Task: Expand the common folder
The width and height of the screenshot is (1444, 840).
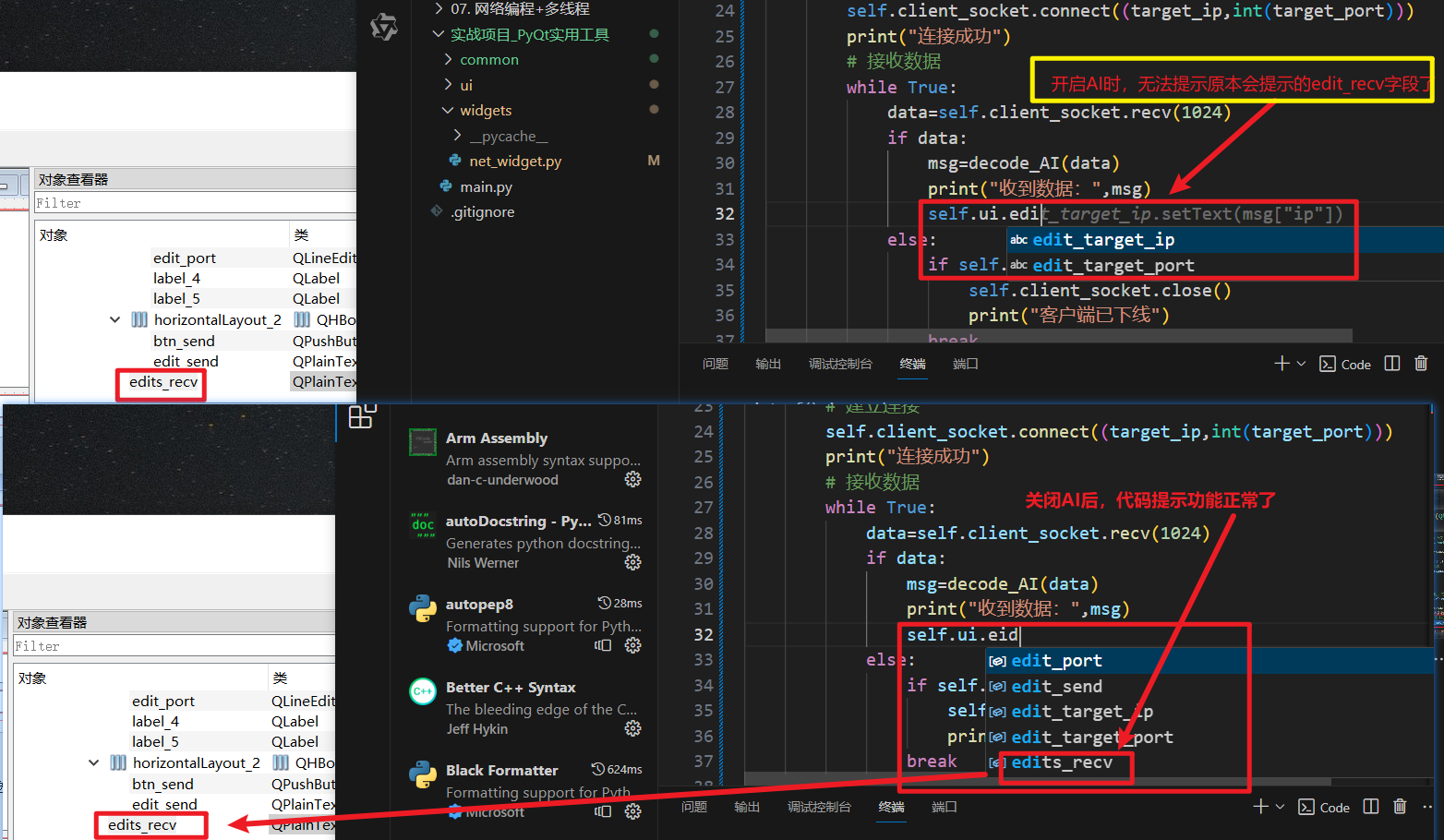Action: [449, 59]
